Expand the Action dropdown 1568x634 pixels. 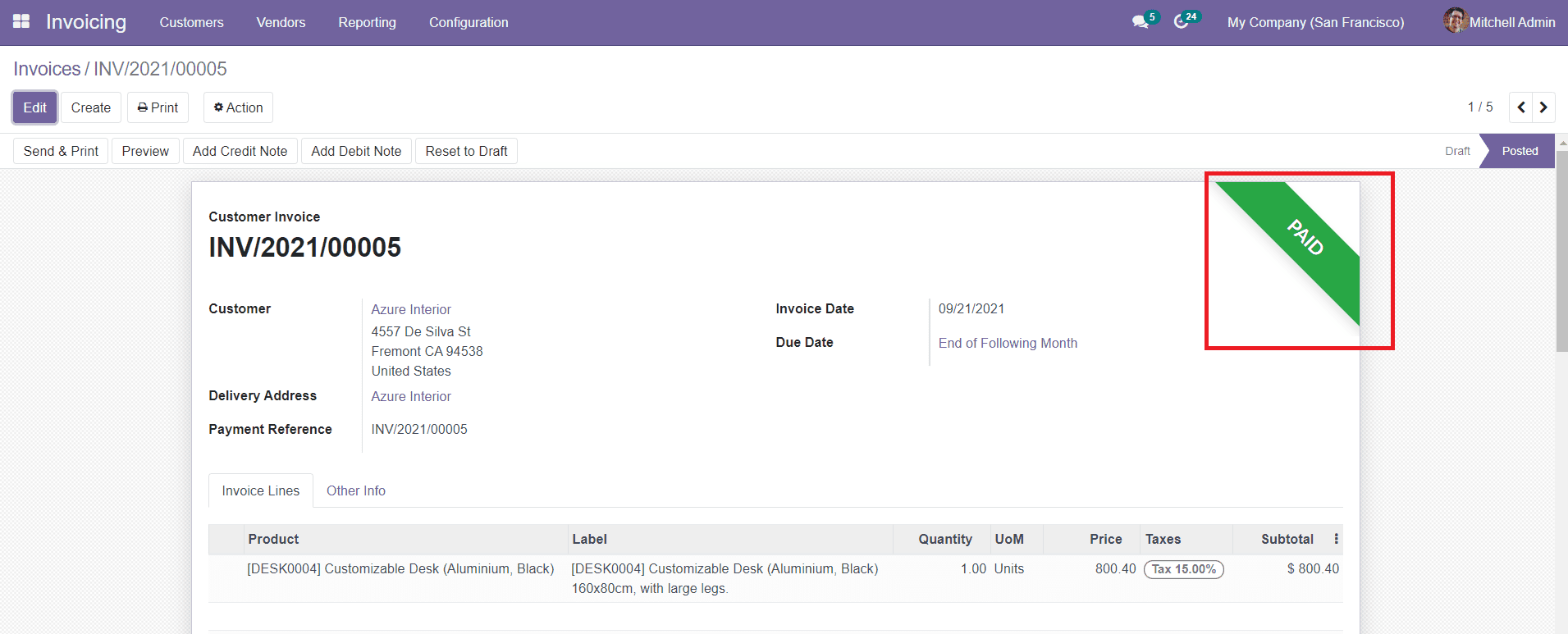coord(238,107)
